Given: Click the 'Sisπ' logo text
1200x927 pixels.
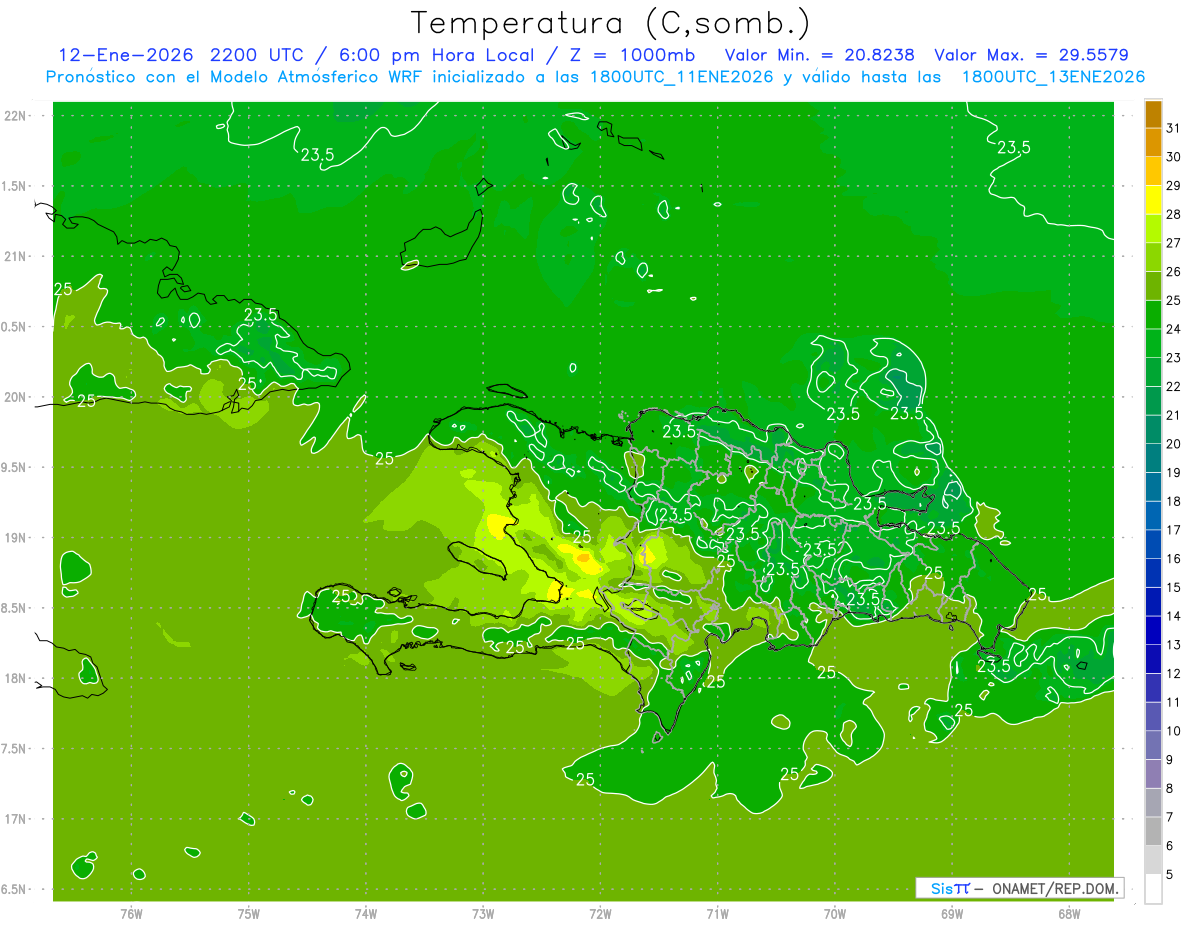Looking at the screenshot, I should click(949, 888).
